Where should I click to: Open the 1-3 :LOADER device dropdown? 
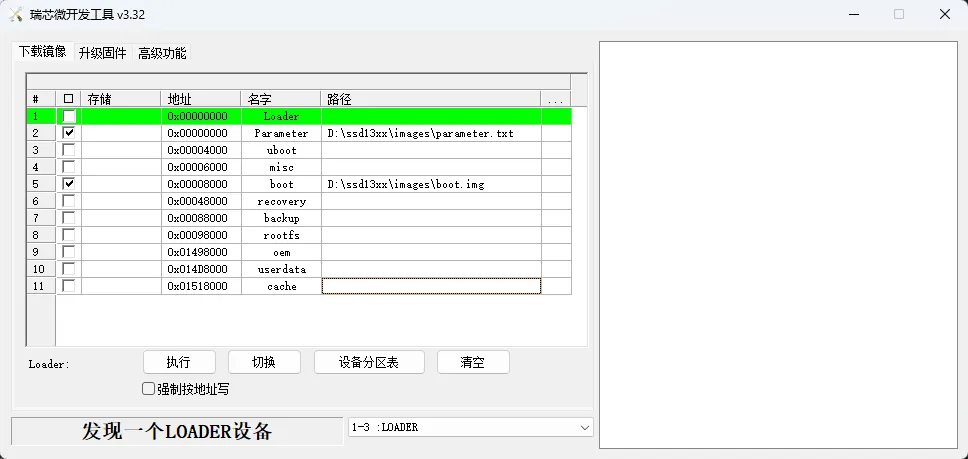click(x=470, y=427)
